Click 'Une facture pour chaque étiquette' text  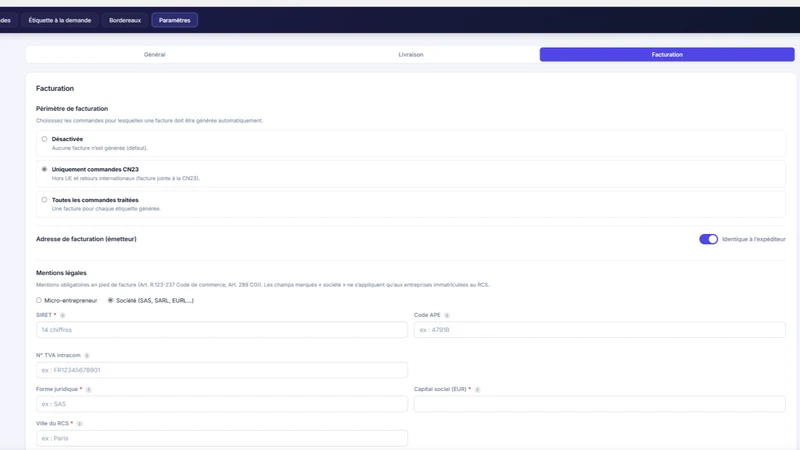click(x=106, y=209)
